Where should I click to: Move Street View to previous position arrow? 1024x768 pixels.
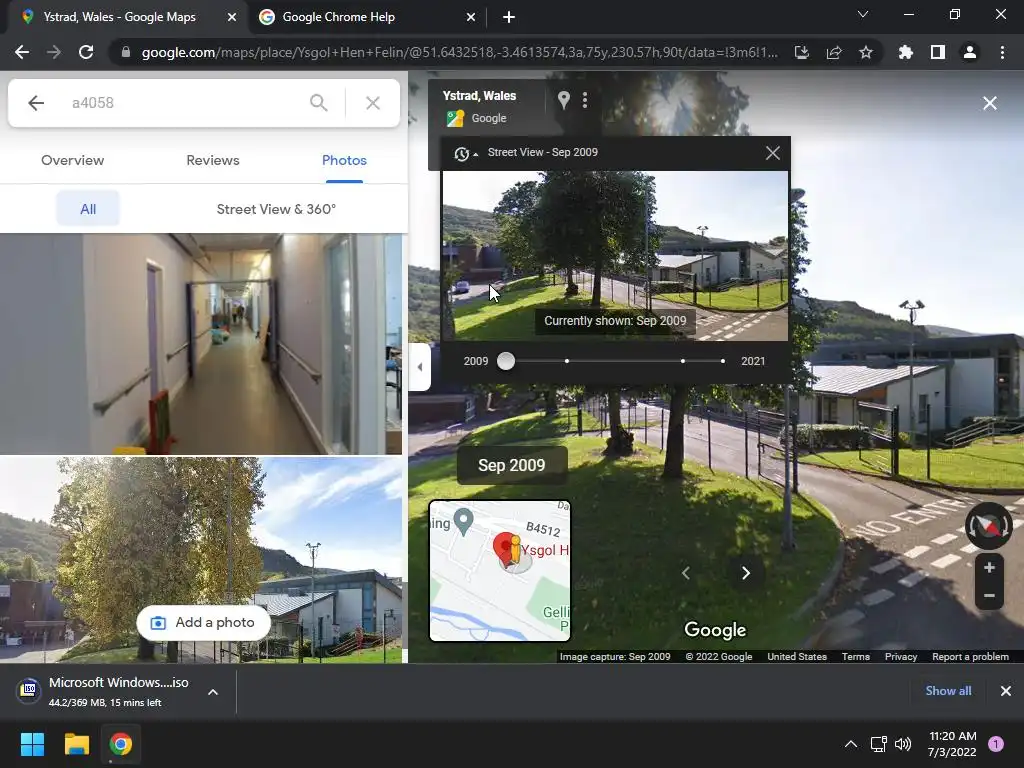686,573
